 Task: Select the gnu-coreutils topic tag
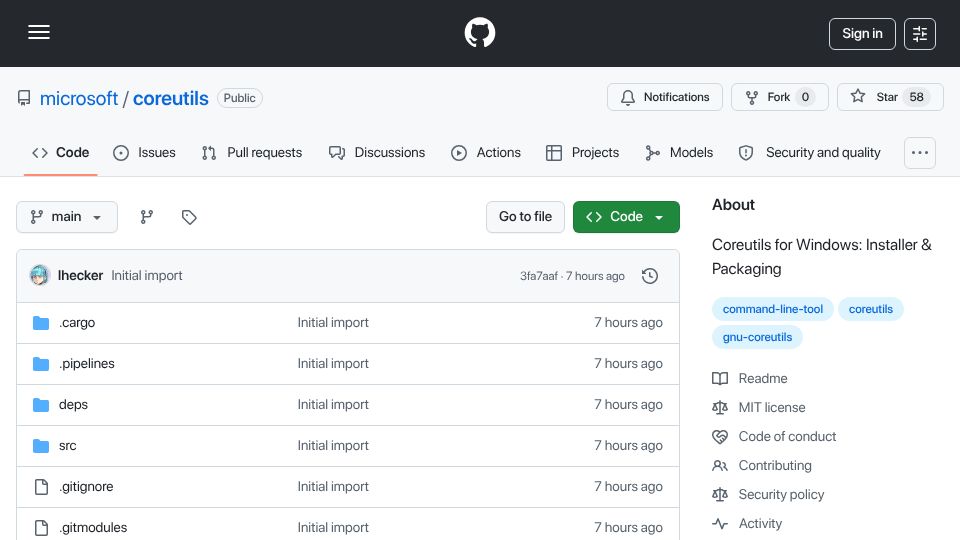pyautogui.click(x=757, y=337)
